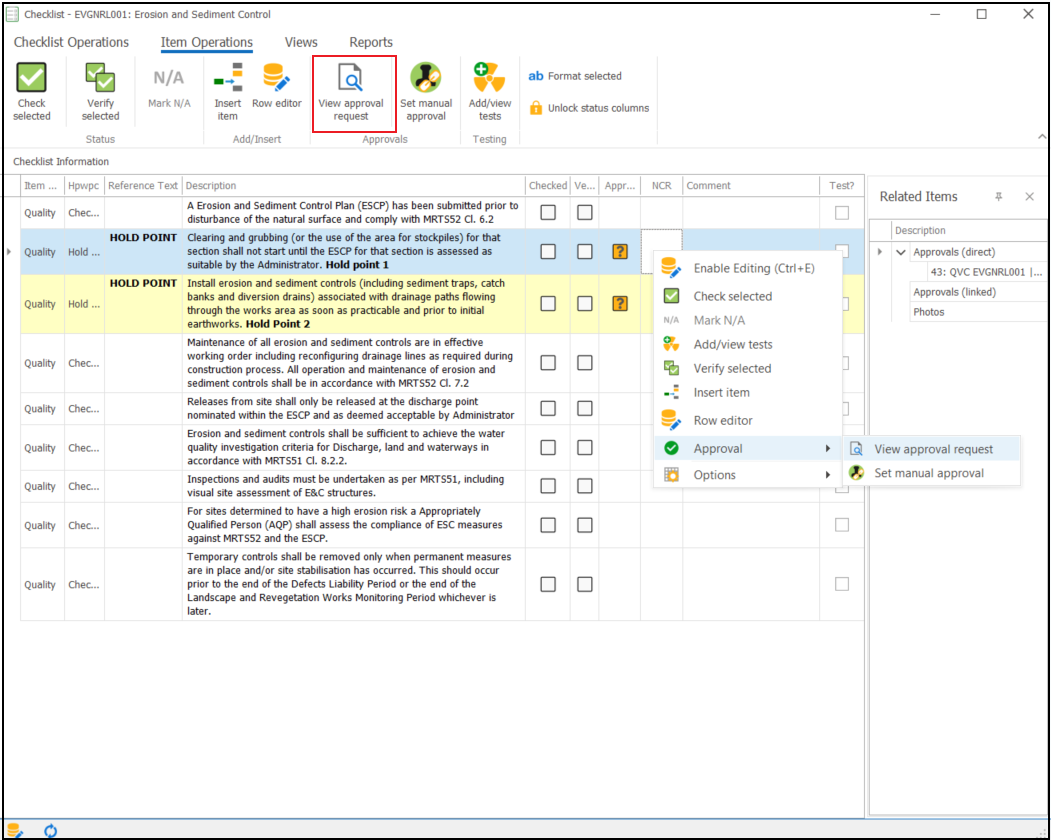The image size is (1051, 840).
Task: Select the Temporary controls shall be removed description
Action: pyautogui.click(x=353, y=584)
